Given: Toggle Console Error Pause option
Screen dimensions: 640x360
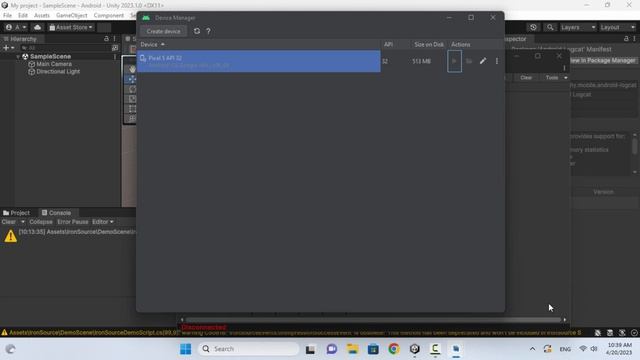Looking at the screenshot, I should (73, 222).
